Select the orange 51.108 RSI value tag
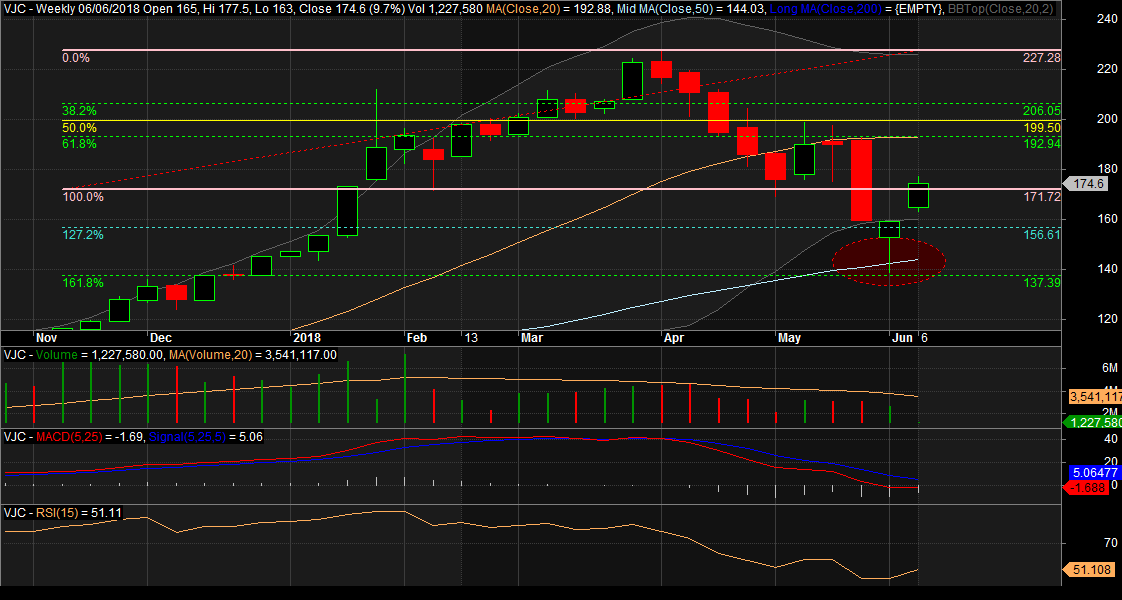This screenshot has width=1122, height=600. pos(1088,569)
